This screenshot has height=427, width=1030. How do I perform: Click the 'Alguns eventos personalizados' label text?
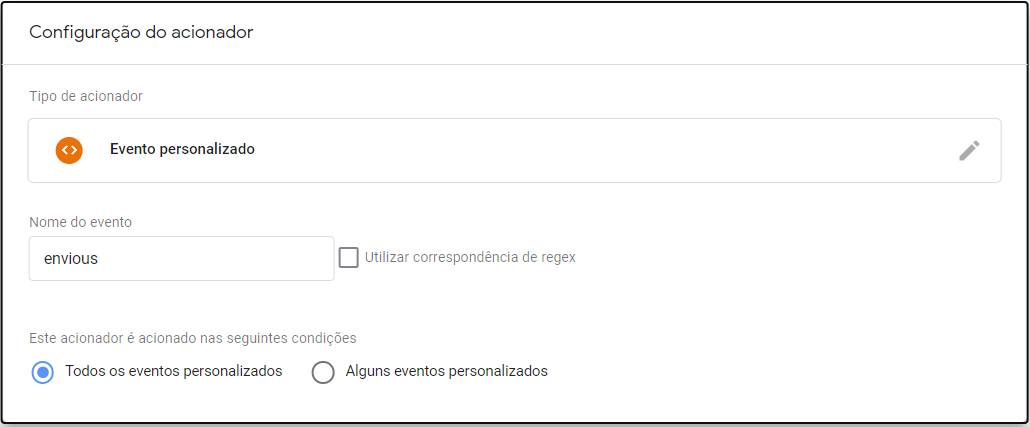point(446,371)
